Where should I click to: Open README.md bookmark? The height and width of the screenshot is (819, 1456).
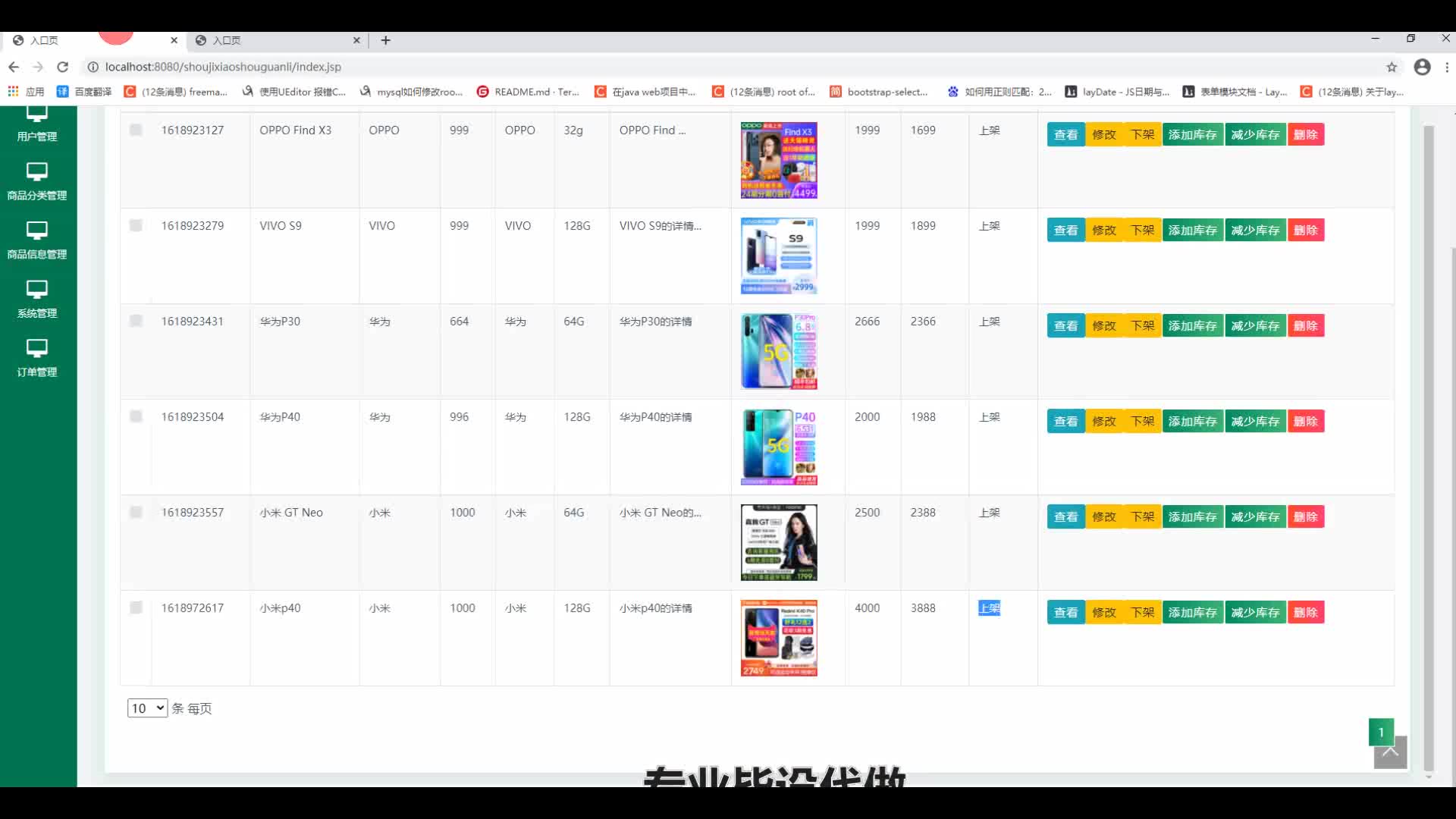[528, 92]
